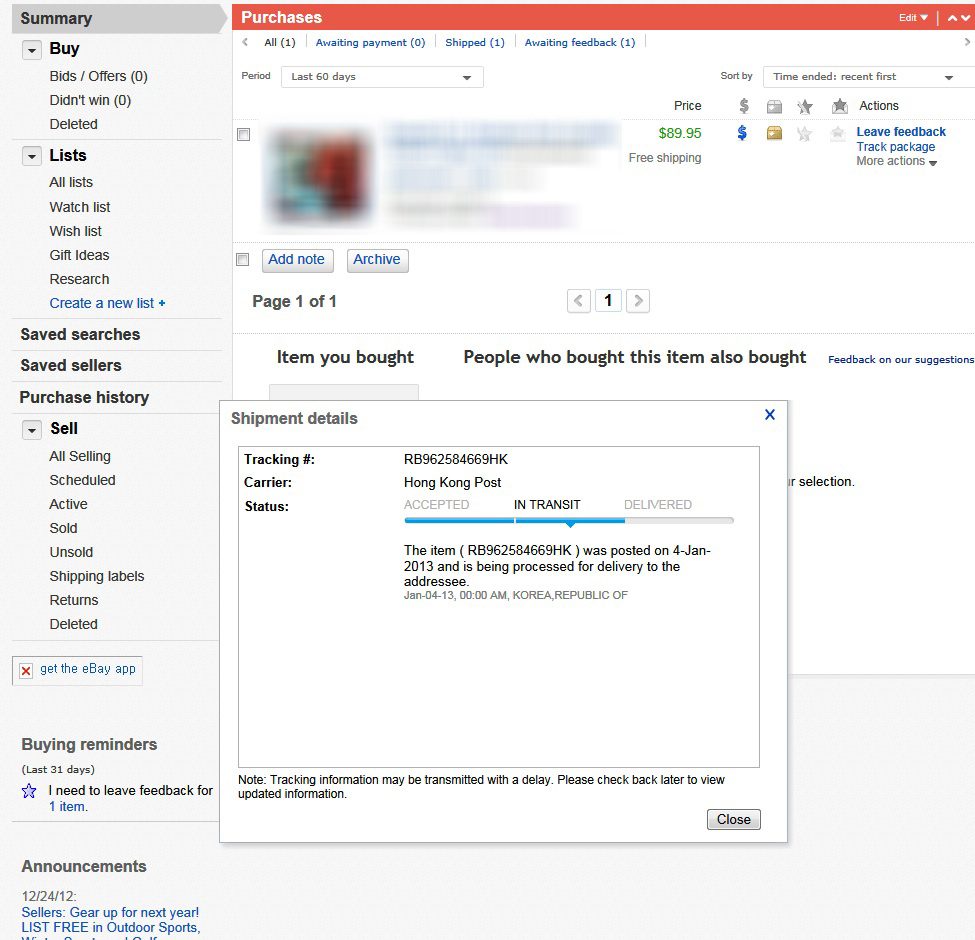Click page number 1 box
The width and height of the screenshot is (975, 940).
608,301
